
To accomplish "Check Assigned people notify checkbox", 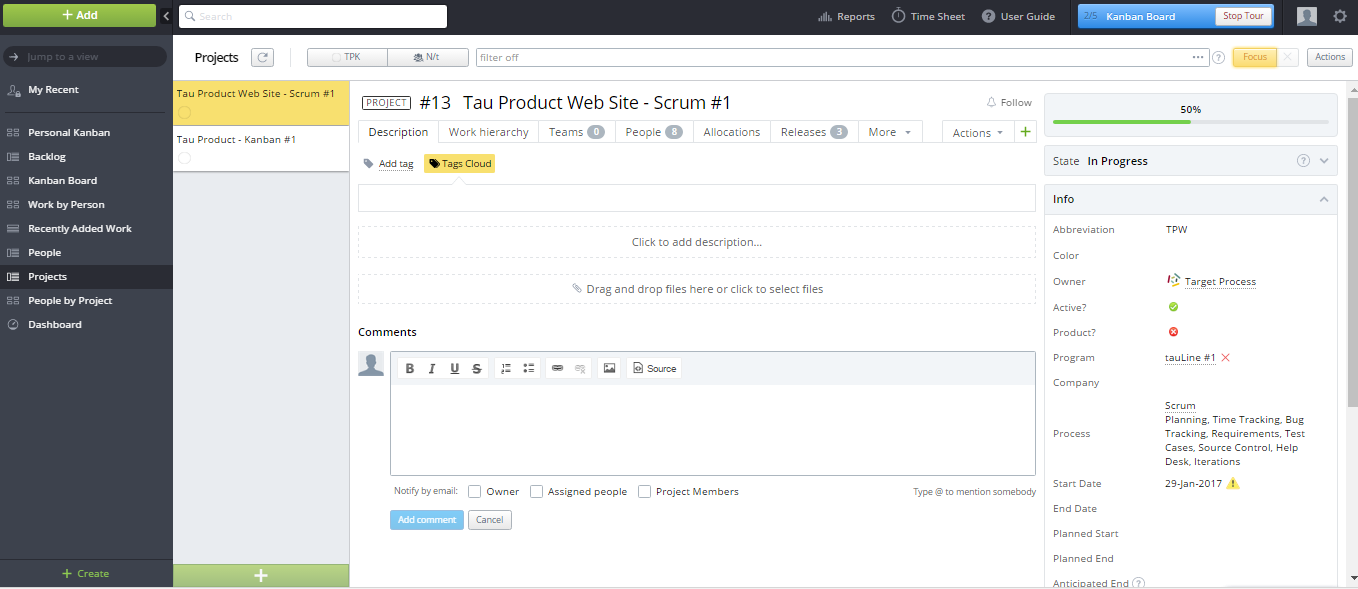I will (537, 491).
